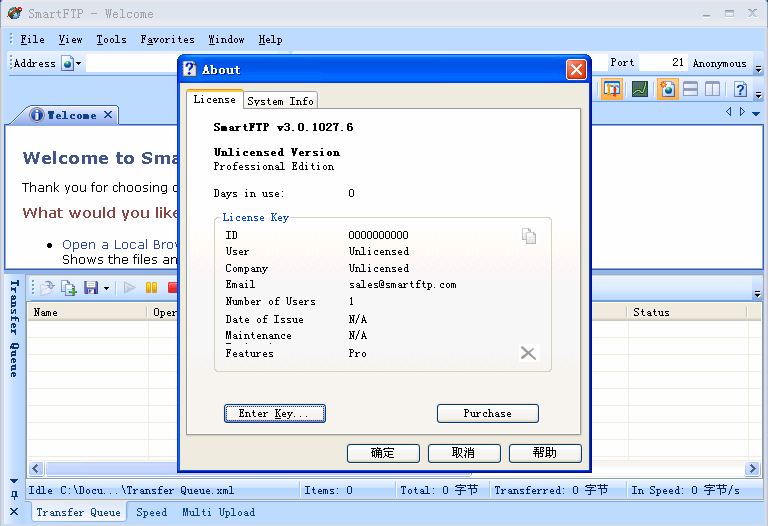The height and width of the screenshot is (526, 768).
Task: Click the Port number input field
Action: pos(663,63)
